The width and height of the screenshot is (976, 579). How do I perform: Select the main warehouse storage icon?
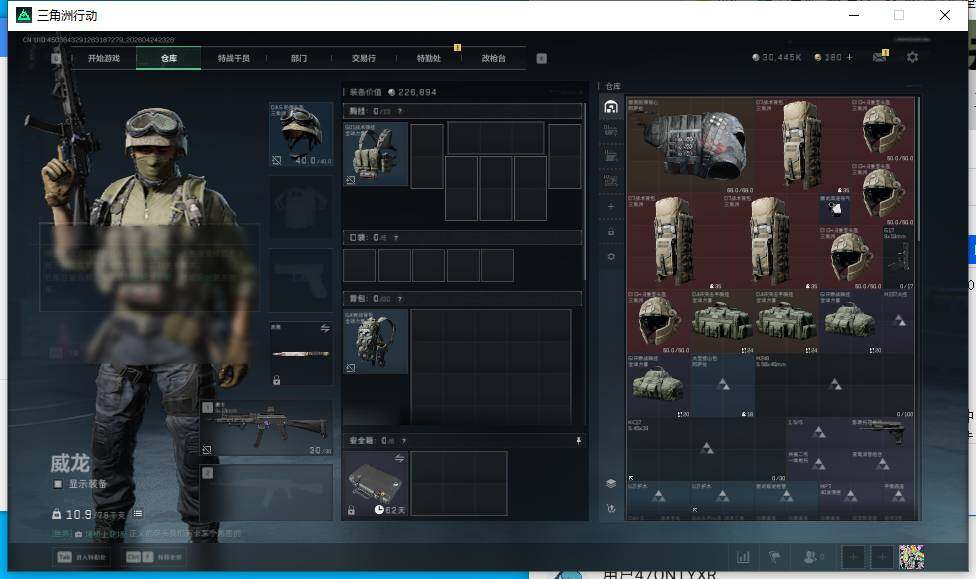(611, 106)
